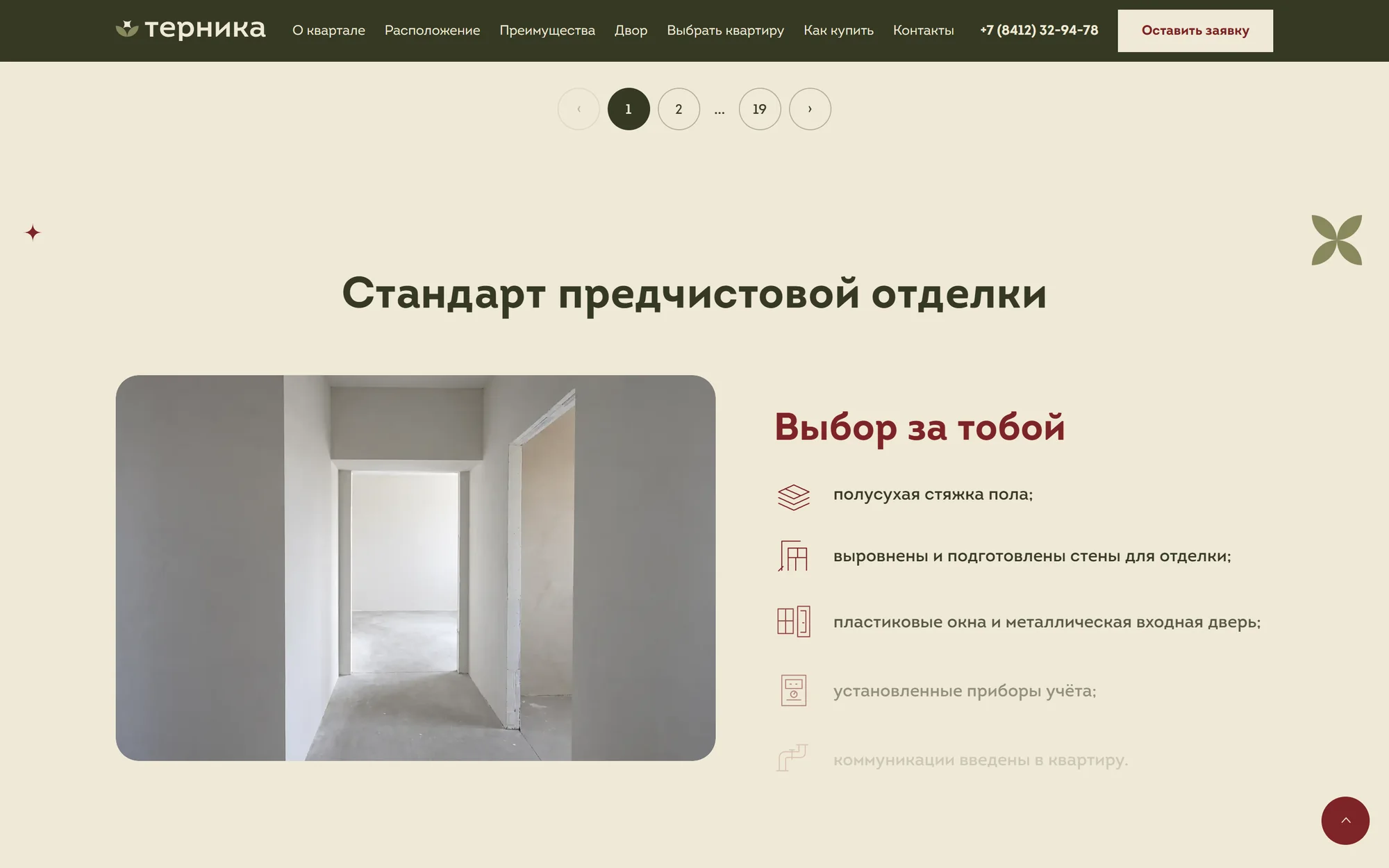Select pagination page 1
The image size is (1389, 868).
click(x=629, y=109)
